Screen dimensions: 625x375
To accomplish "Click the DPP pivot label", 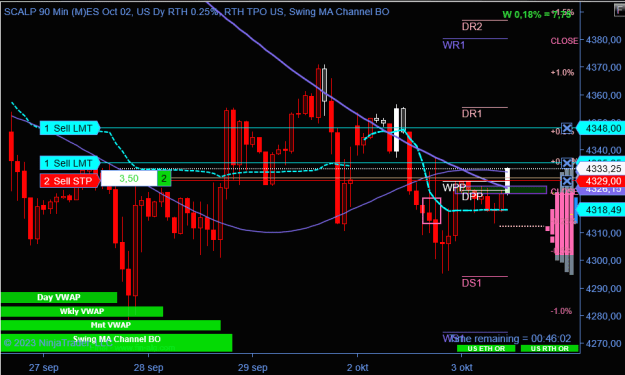I will coord(472,196).
